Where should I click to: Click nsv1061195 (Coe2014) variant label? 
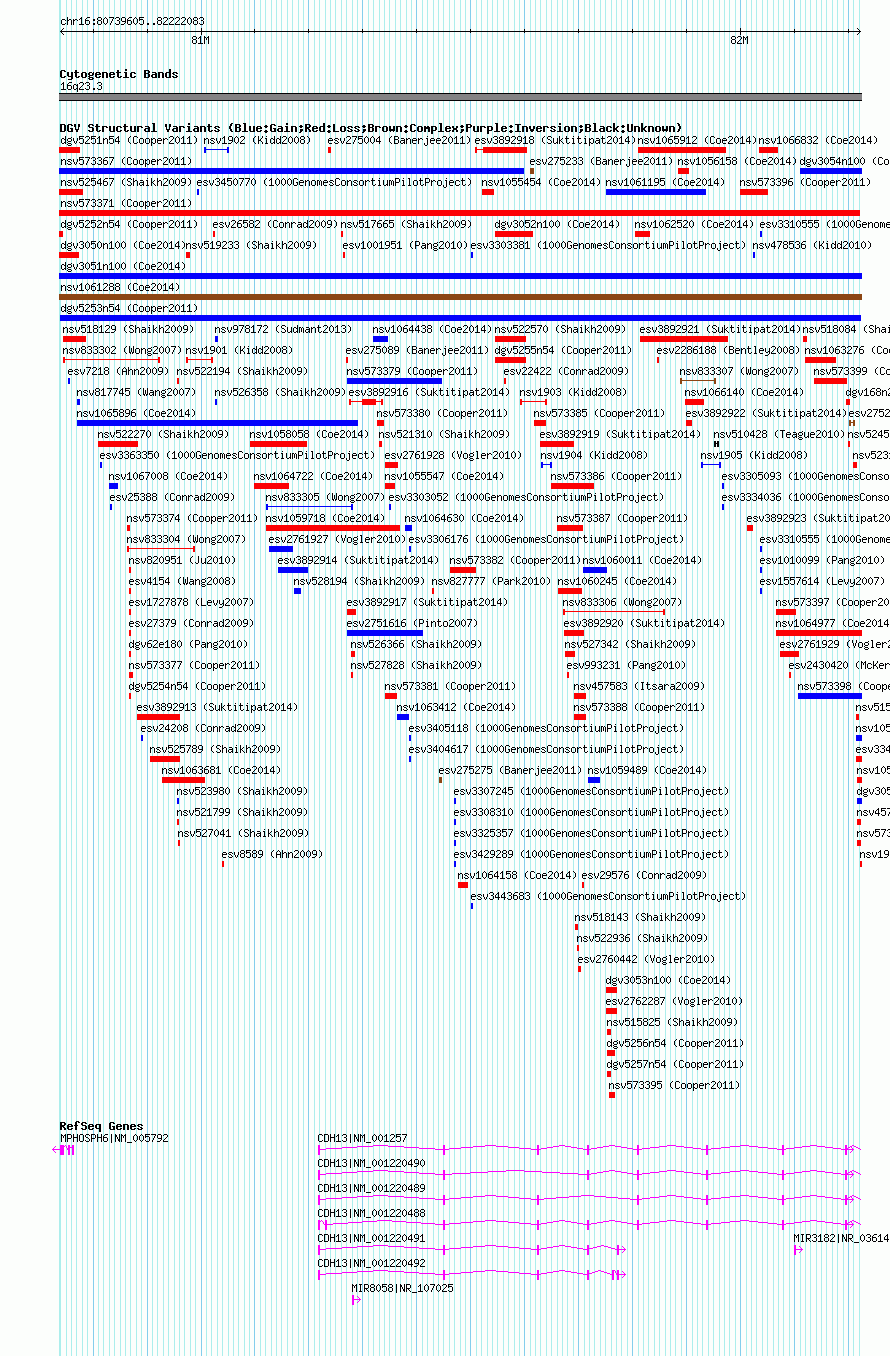click(665, 182)
